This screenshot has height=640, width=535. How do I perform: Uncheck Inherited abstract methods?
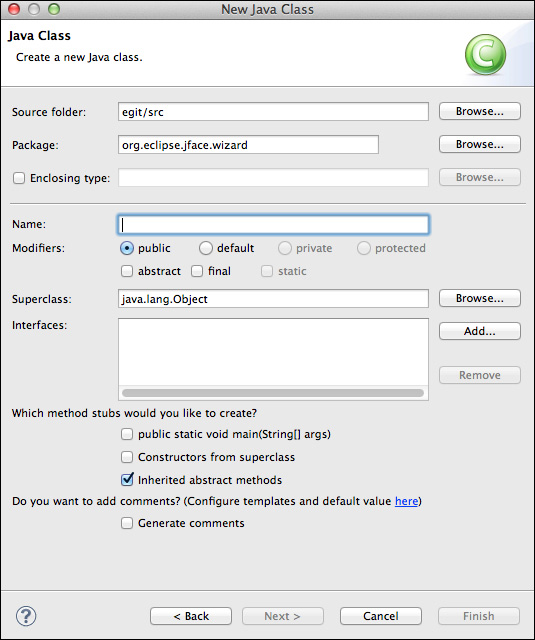tap(127, 480)
